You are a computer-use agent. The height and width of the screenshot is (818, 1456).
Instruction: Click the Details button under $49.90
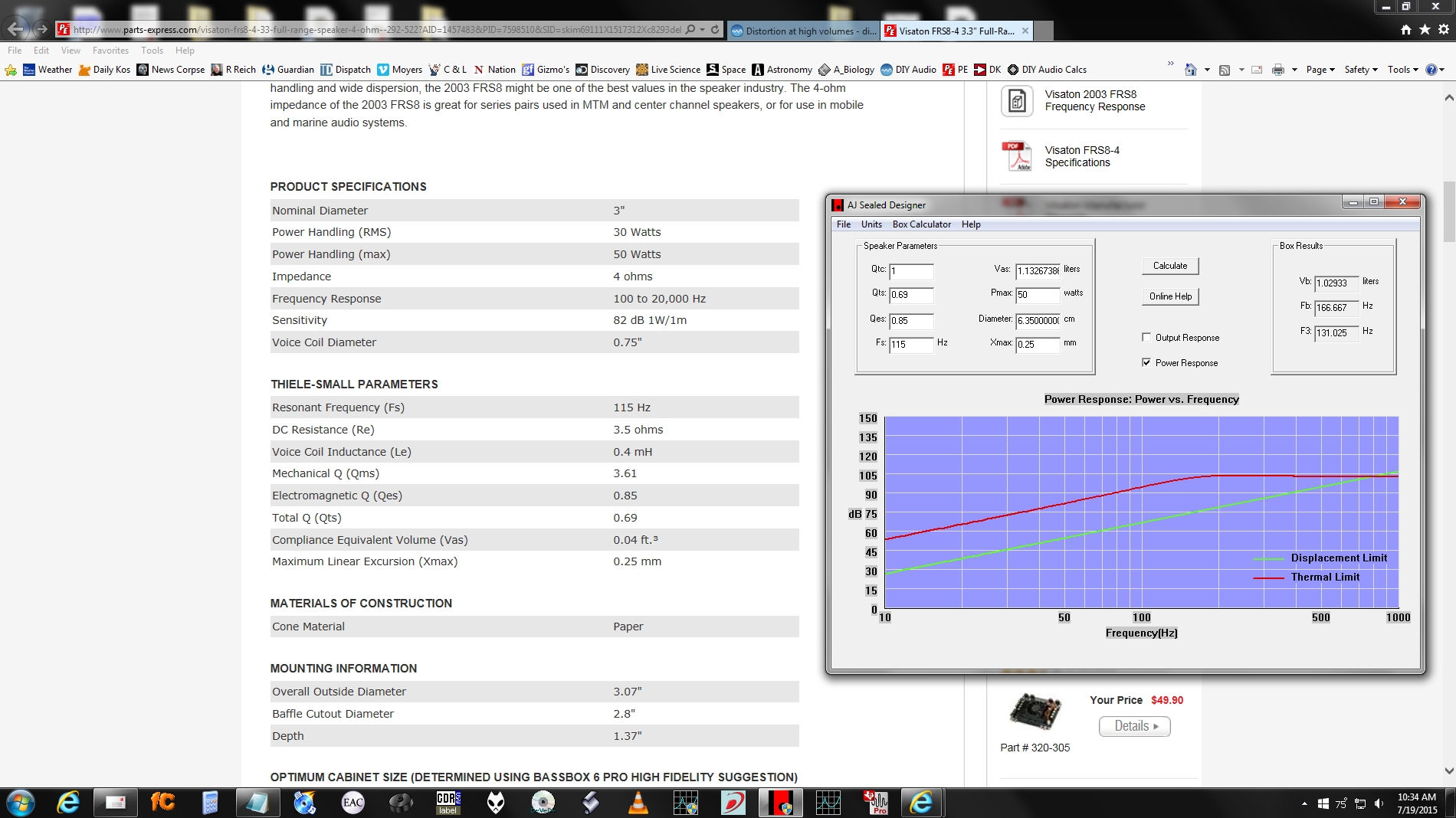coord(1135,726)
